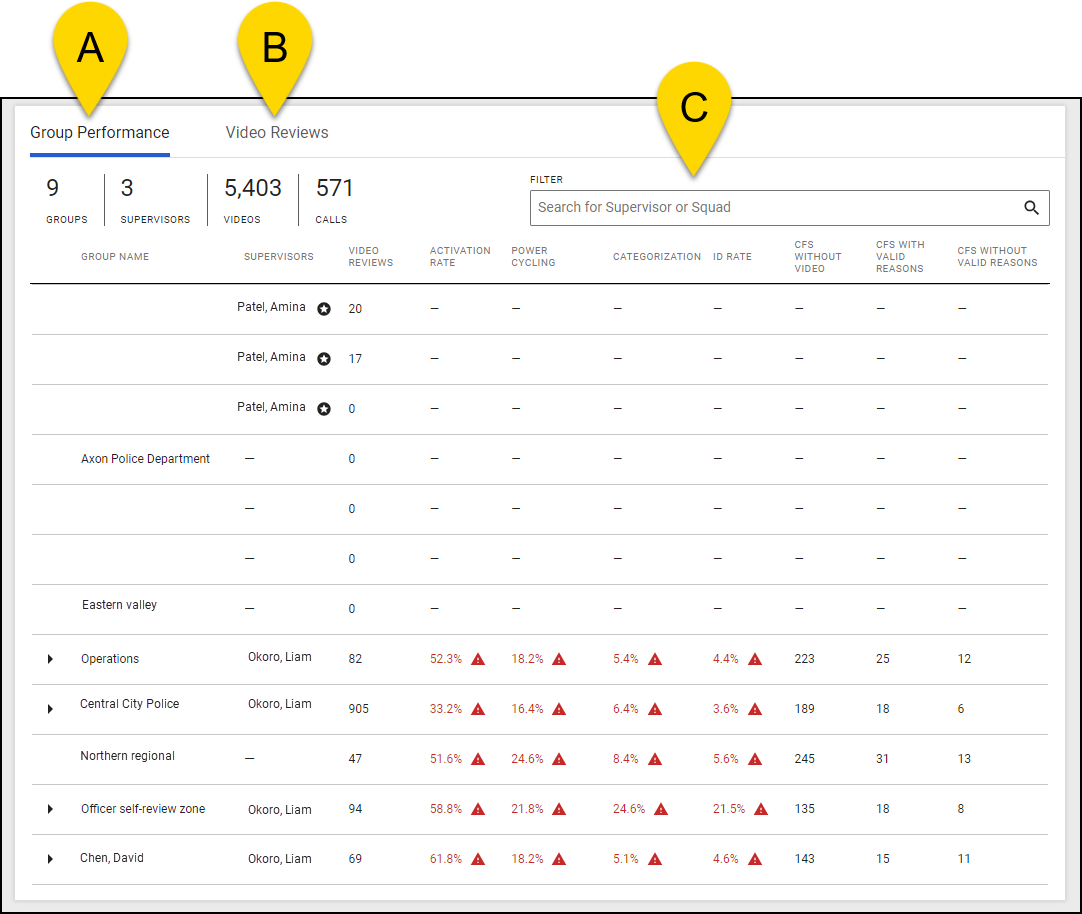This screenshot has width=1082, height=914.
Task: Click star icon beside Patel, Amina with 20 reviews
Action: [324, 309]
